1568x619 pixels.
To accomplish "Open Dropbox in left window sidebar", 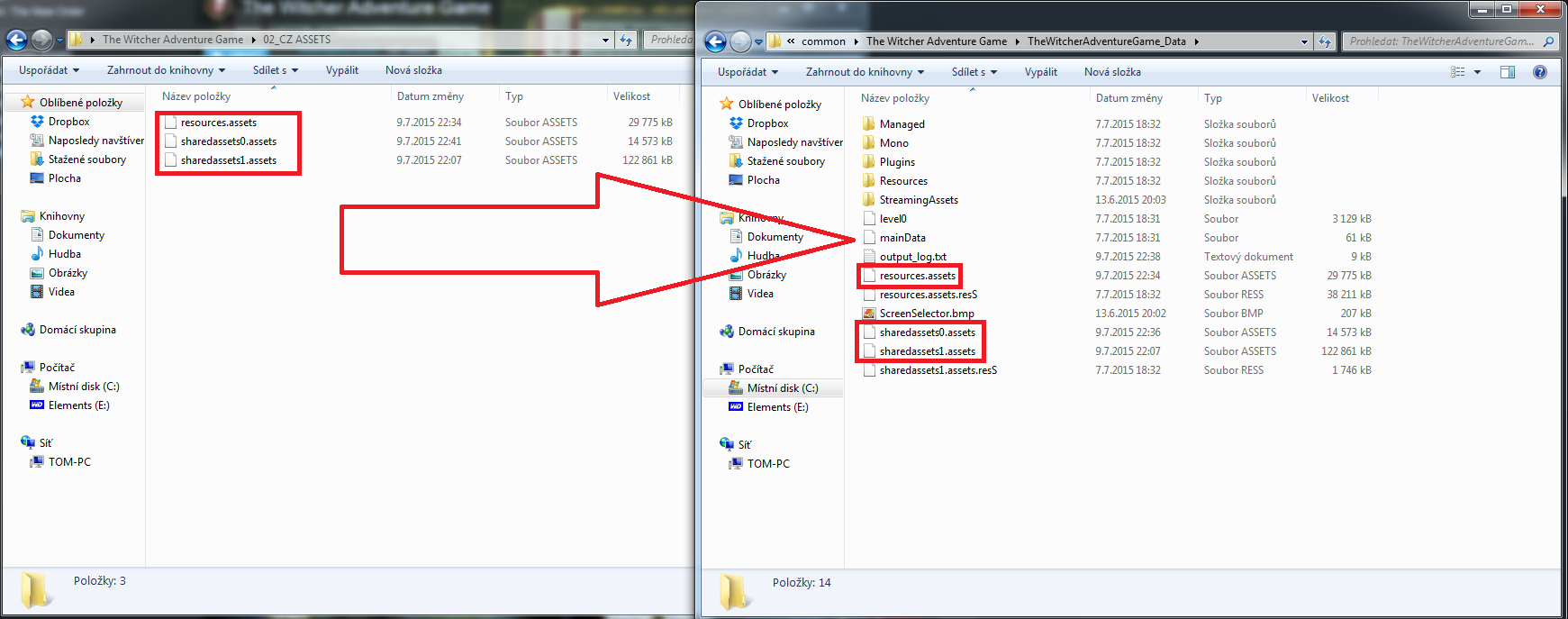I will tap(68, 122).
